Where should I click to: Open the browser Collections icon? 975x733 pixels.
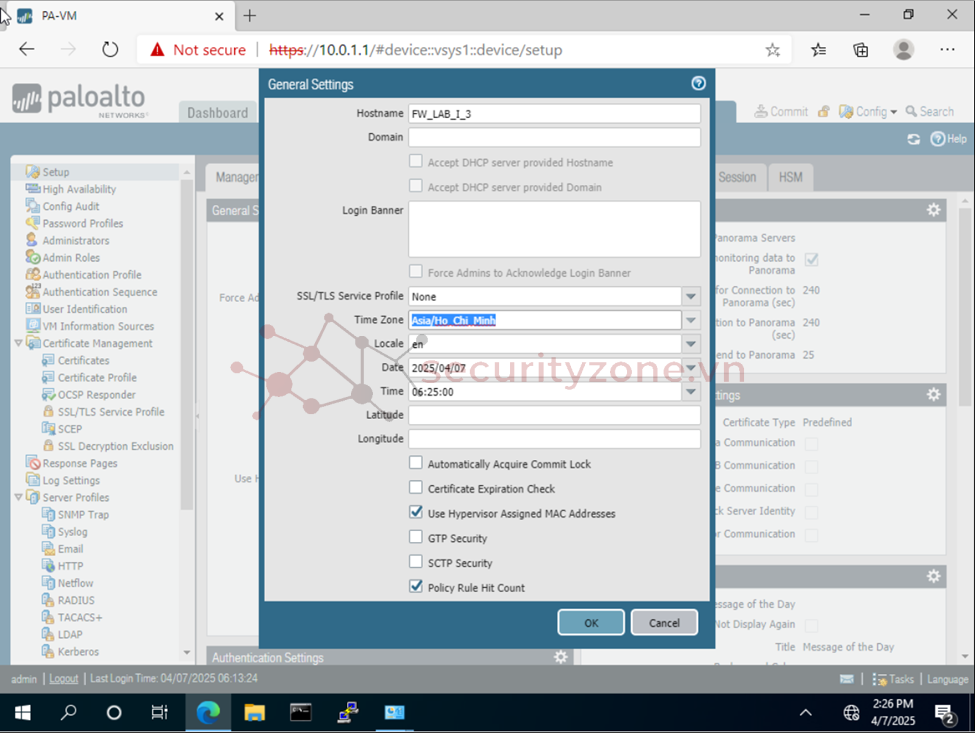coord(861,50)
